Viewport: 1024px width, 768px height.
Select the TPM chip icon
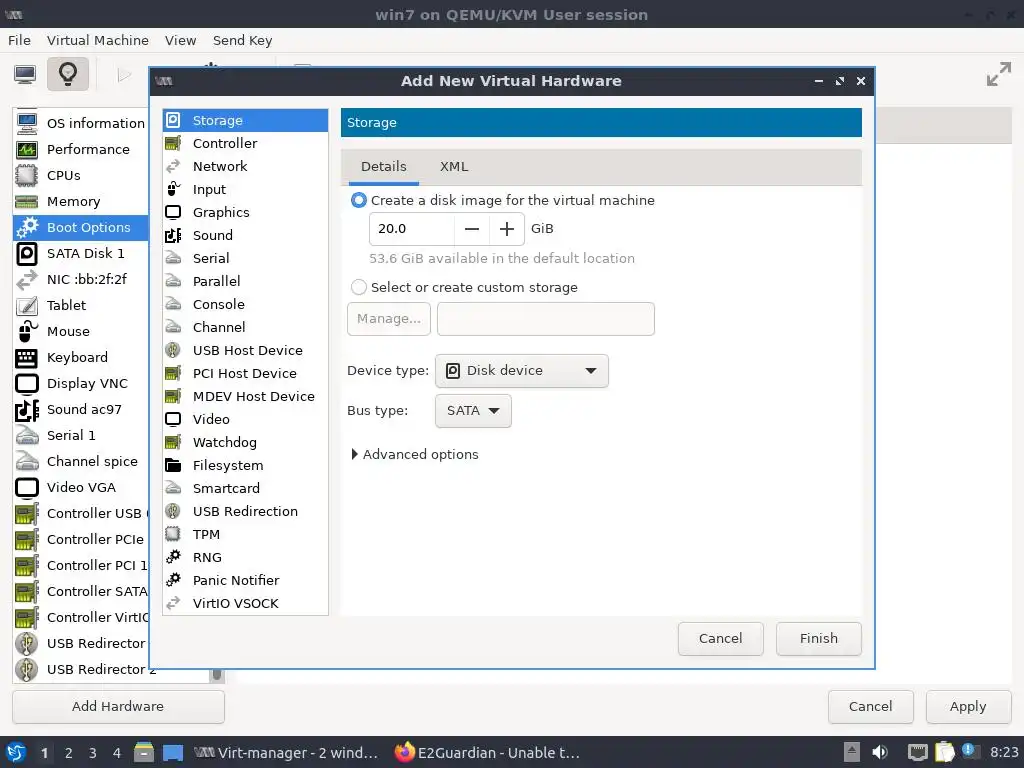click(x=173, y=534)
